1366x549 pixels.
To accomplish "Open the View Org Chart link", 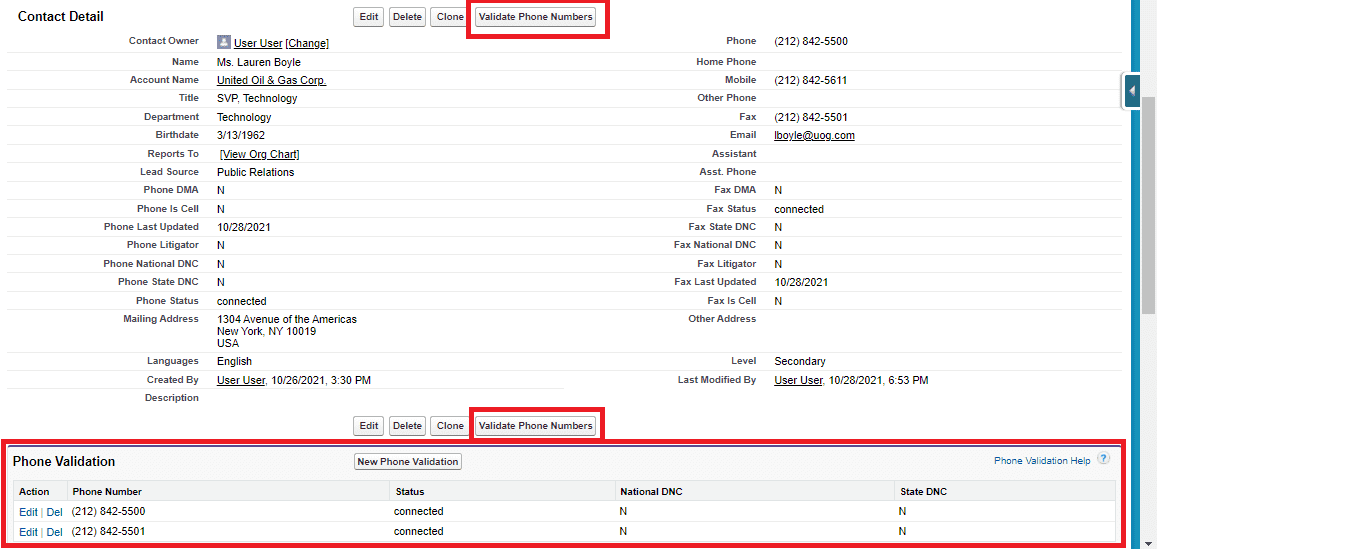I will [x=260, y=154].
